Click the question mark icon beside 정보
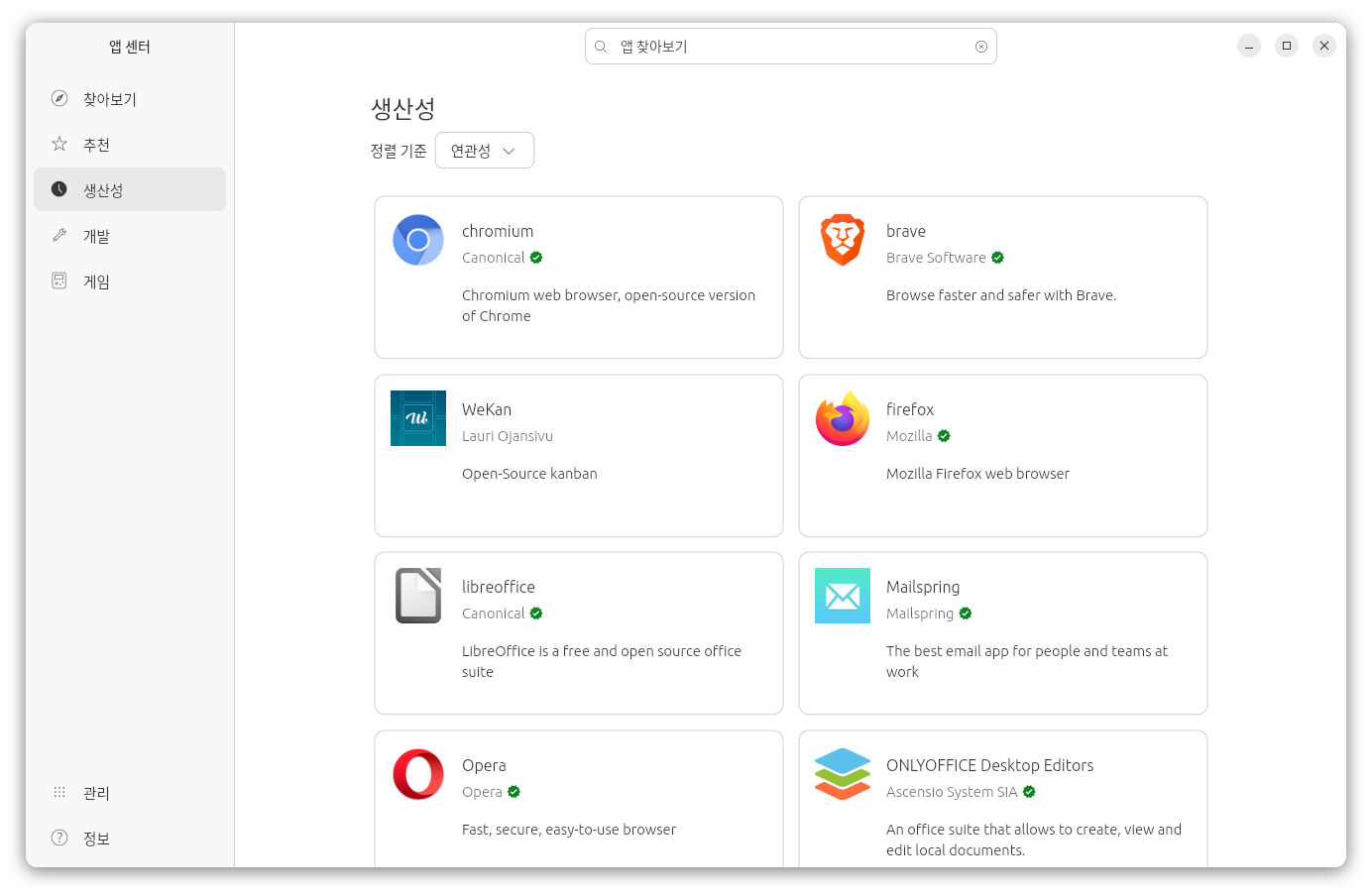The width and height of the screenshot is (1372, 896). pos(59,838)
